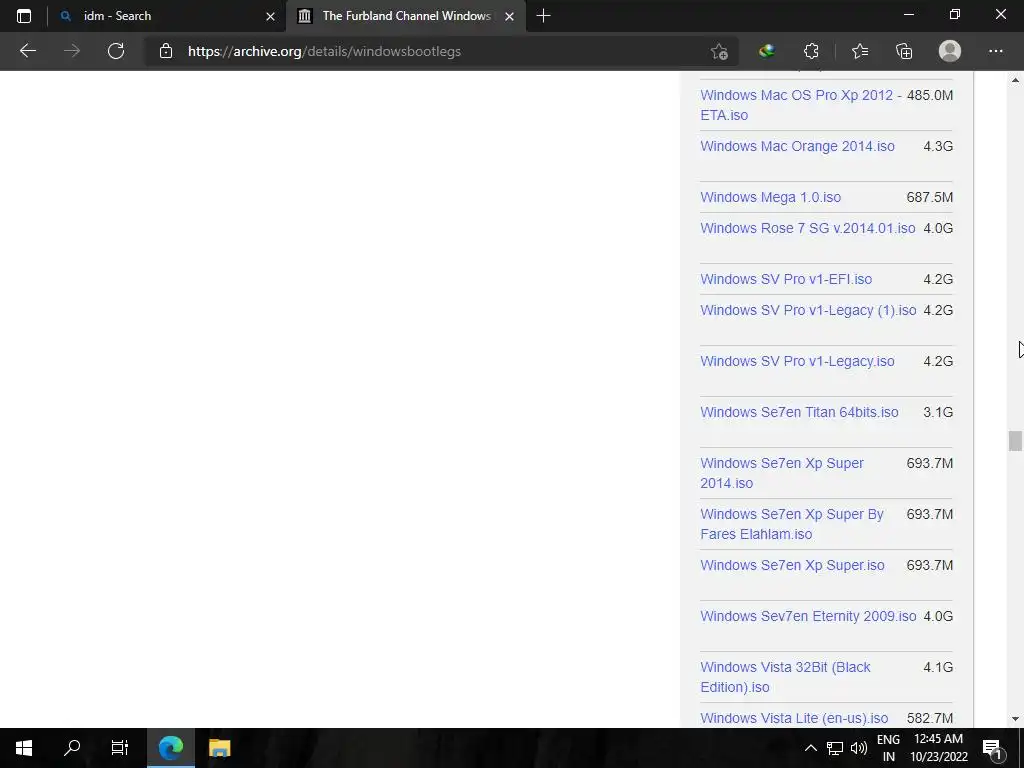Viewport: 1024px width, 768px height.
Task: Open Task View on the taskbar
Action: [x=120, y=748]
